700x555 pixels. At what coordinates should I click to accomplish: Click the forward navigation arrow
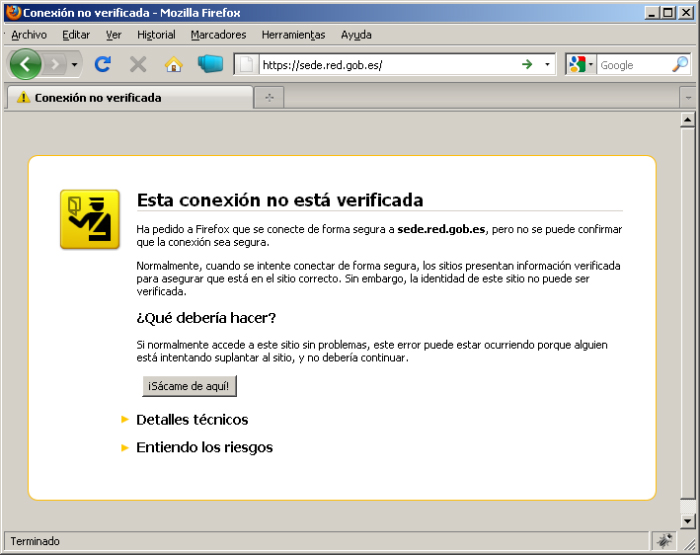pyautogui.click(x=55, y=65)
